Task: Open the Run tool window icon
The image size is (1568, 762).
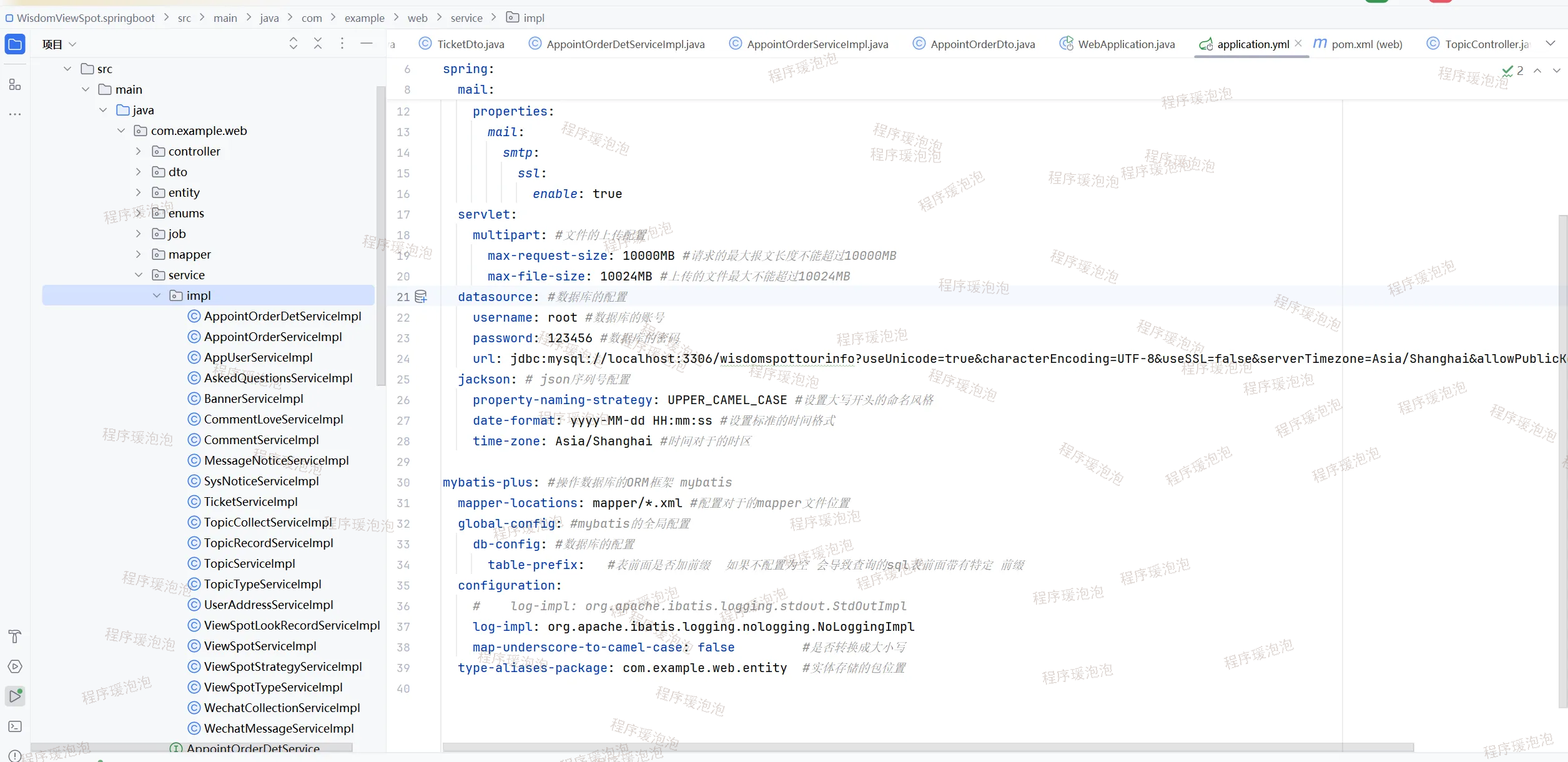Action: [x=15, y=696]
